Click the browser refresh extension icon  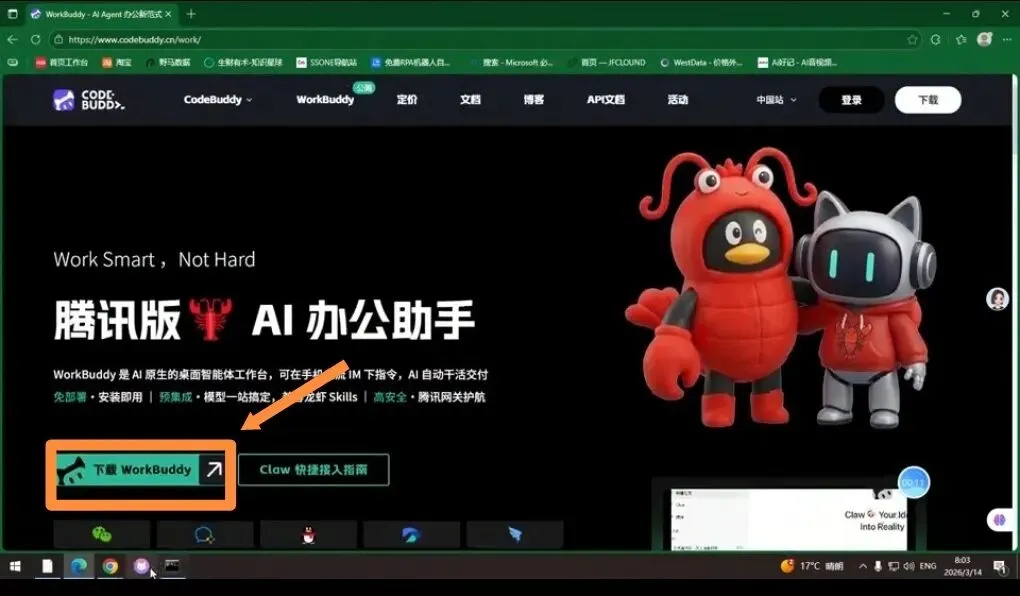pyautogui.click(x=935, y=40)
